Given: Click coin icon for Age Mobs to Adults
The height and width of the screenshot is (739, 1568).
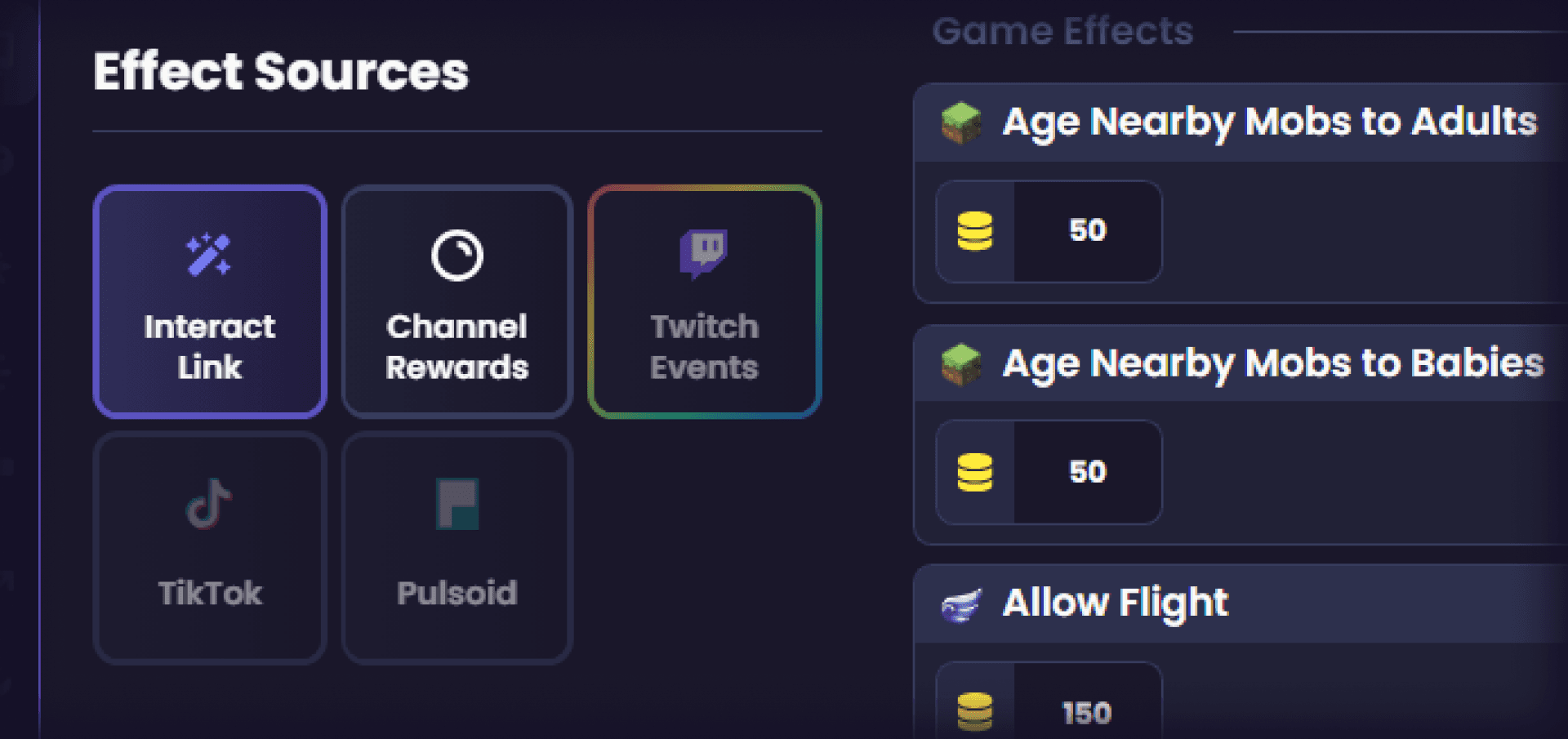Looking at the screenshot, I should click(975, 231).
